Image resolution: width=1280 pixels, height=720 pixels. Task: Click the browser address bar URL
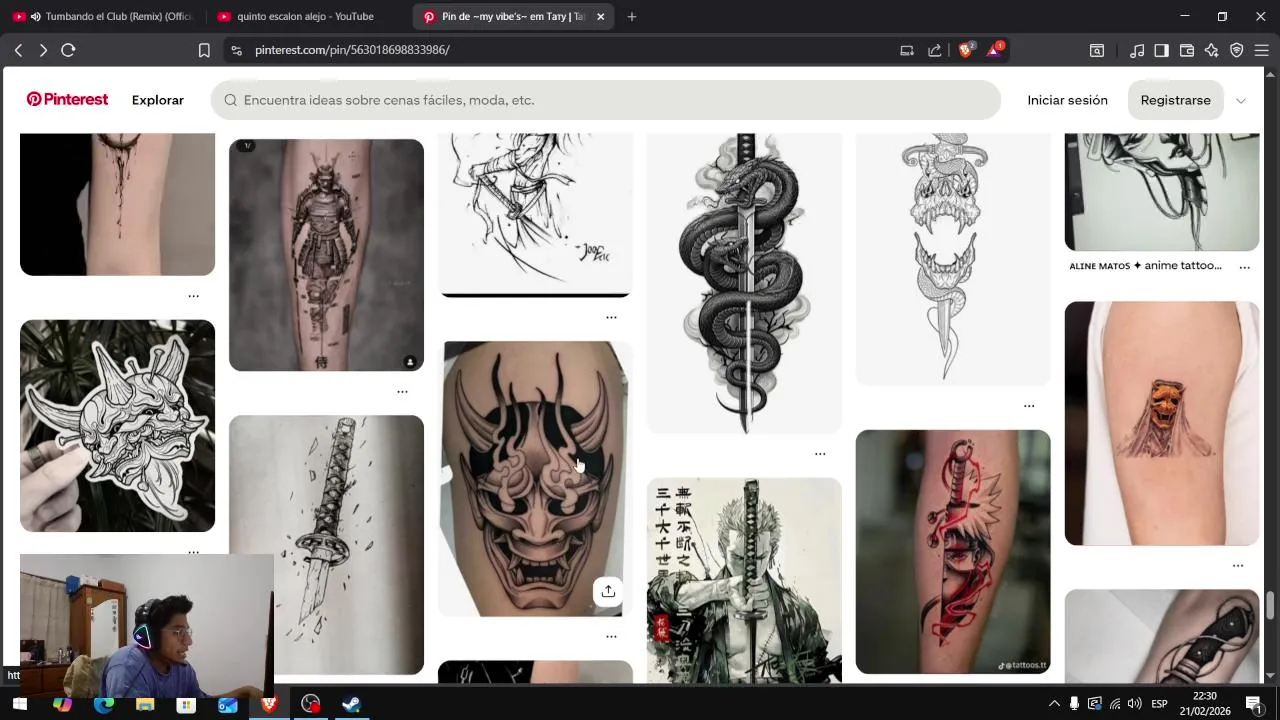pos(352,50)
